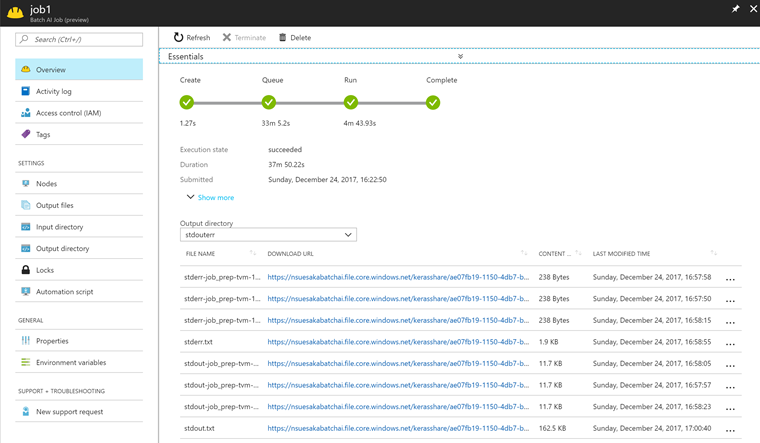
Task: Open the Overview menu item
Action: point(79,69)
